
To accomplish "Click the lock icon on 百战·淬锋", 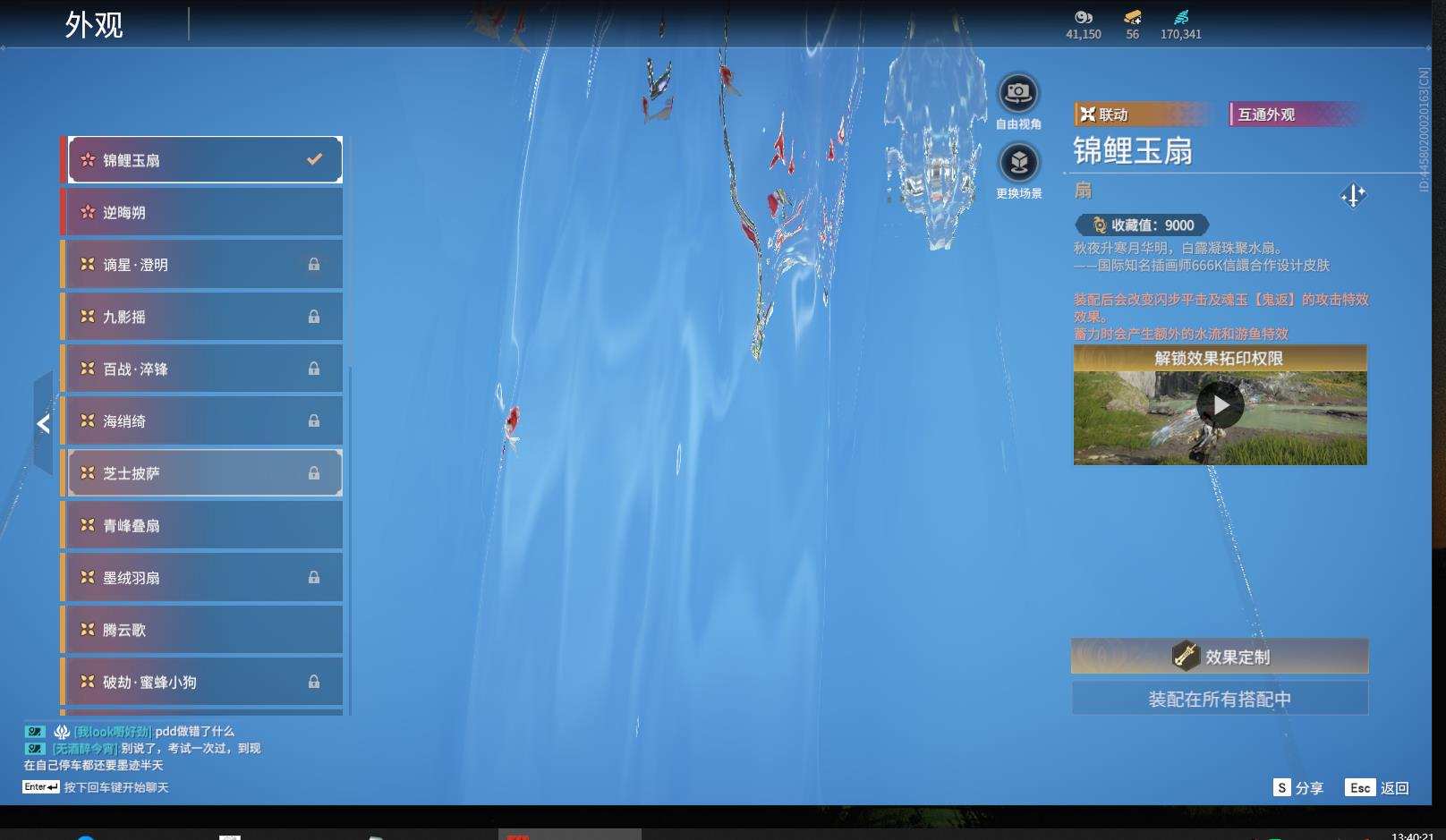I will (x=314, y=369).
